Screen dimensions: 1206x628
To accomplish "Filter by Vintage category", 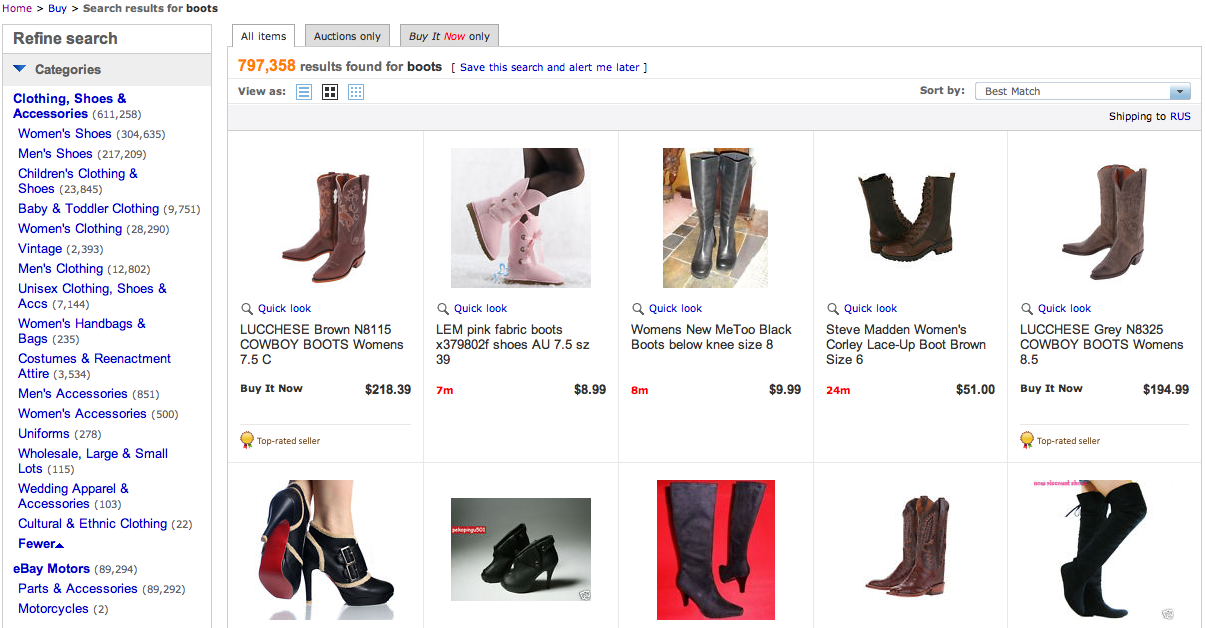I will 40,248.
